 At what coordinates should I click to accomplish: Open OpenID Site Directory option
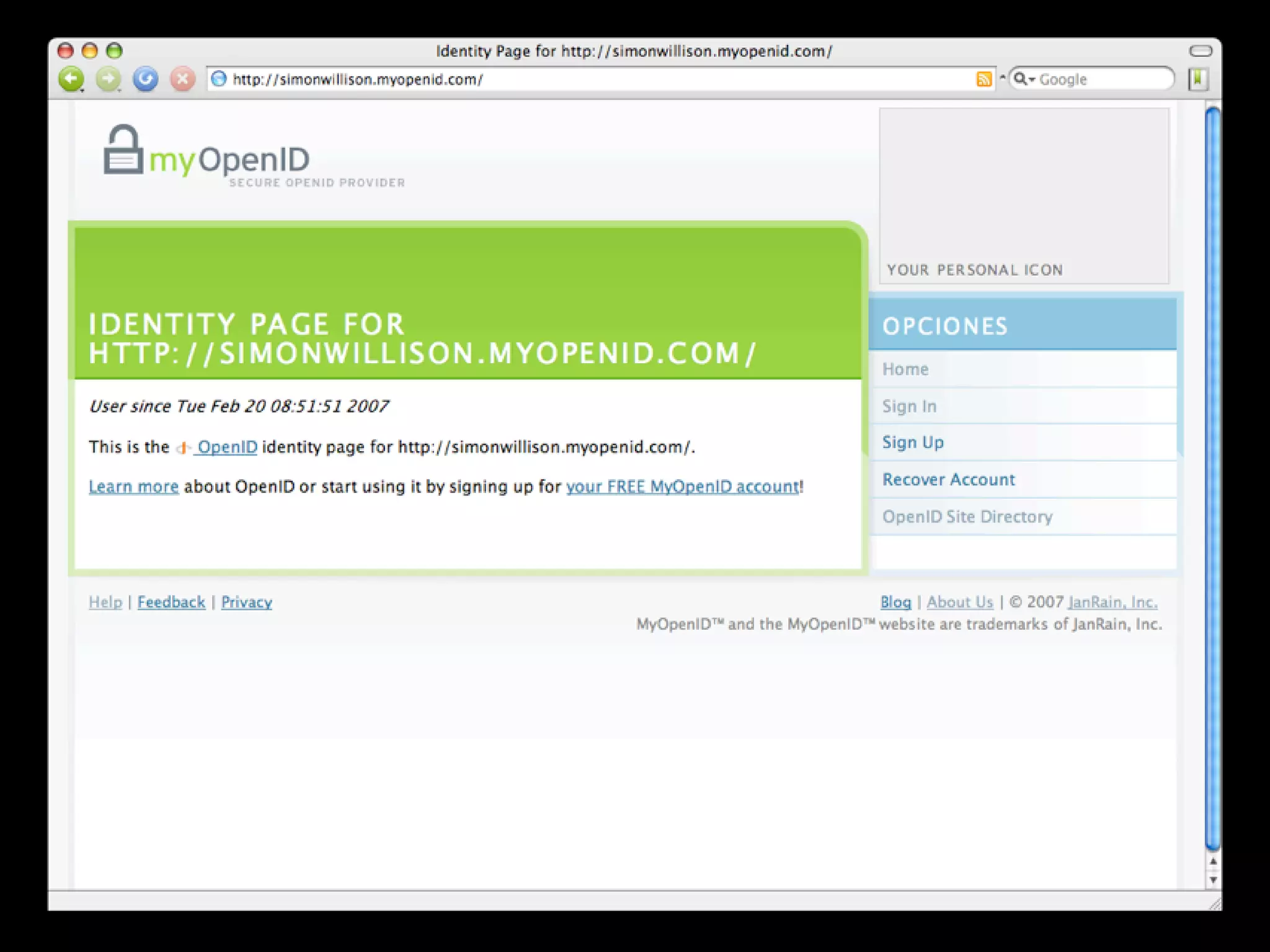point(1024,517)
